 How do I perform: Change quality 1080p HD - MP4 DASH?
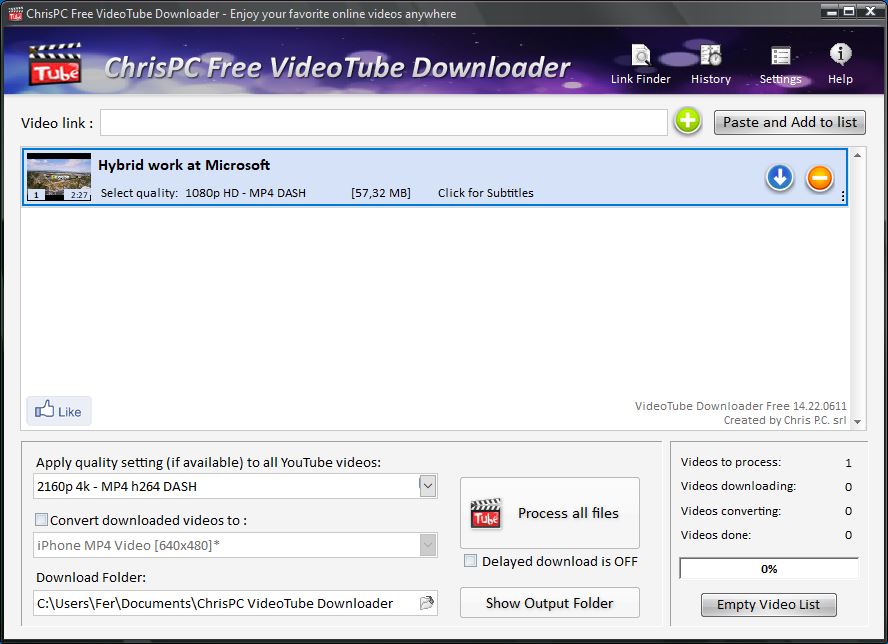tap(245, 193)
